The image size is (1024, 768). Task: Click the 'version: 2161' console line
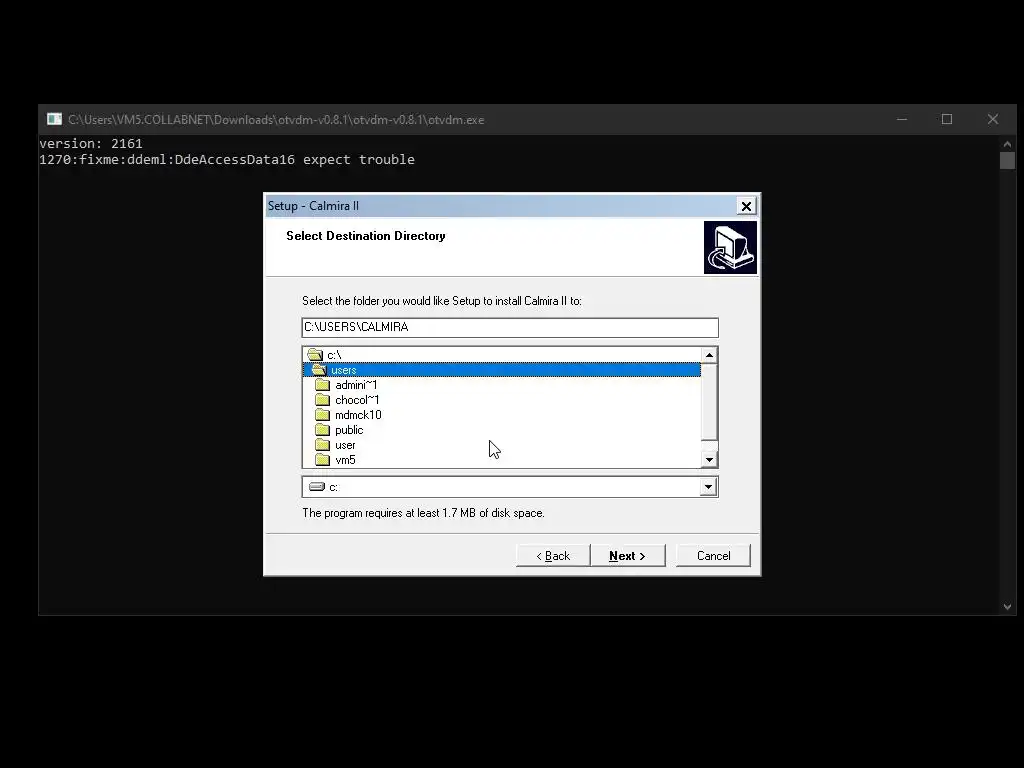91,144
